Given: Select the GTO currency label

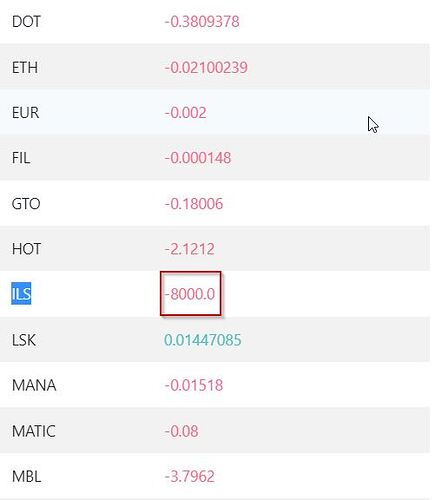Looking at the screenshot, I should (x=26, y=204).
